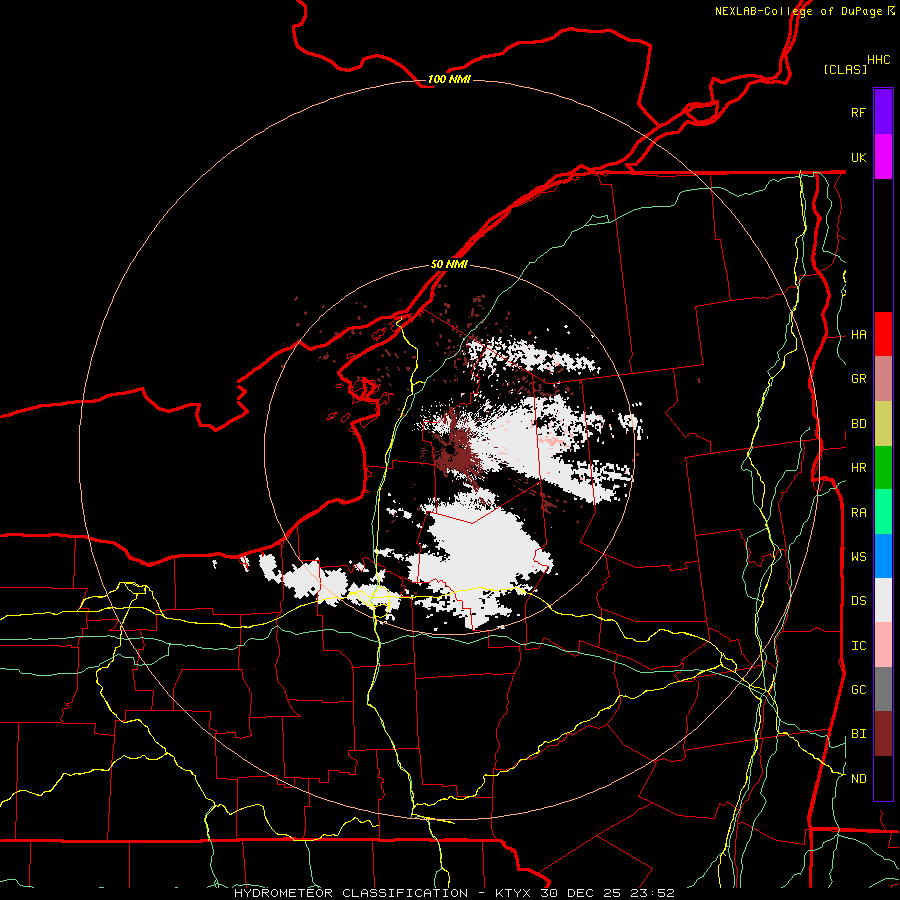This screenshot has width=900, height=900.
Task: Click the green HR legend swatch
Action: [x=883, y=468]
